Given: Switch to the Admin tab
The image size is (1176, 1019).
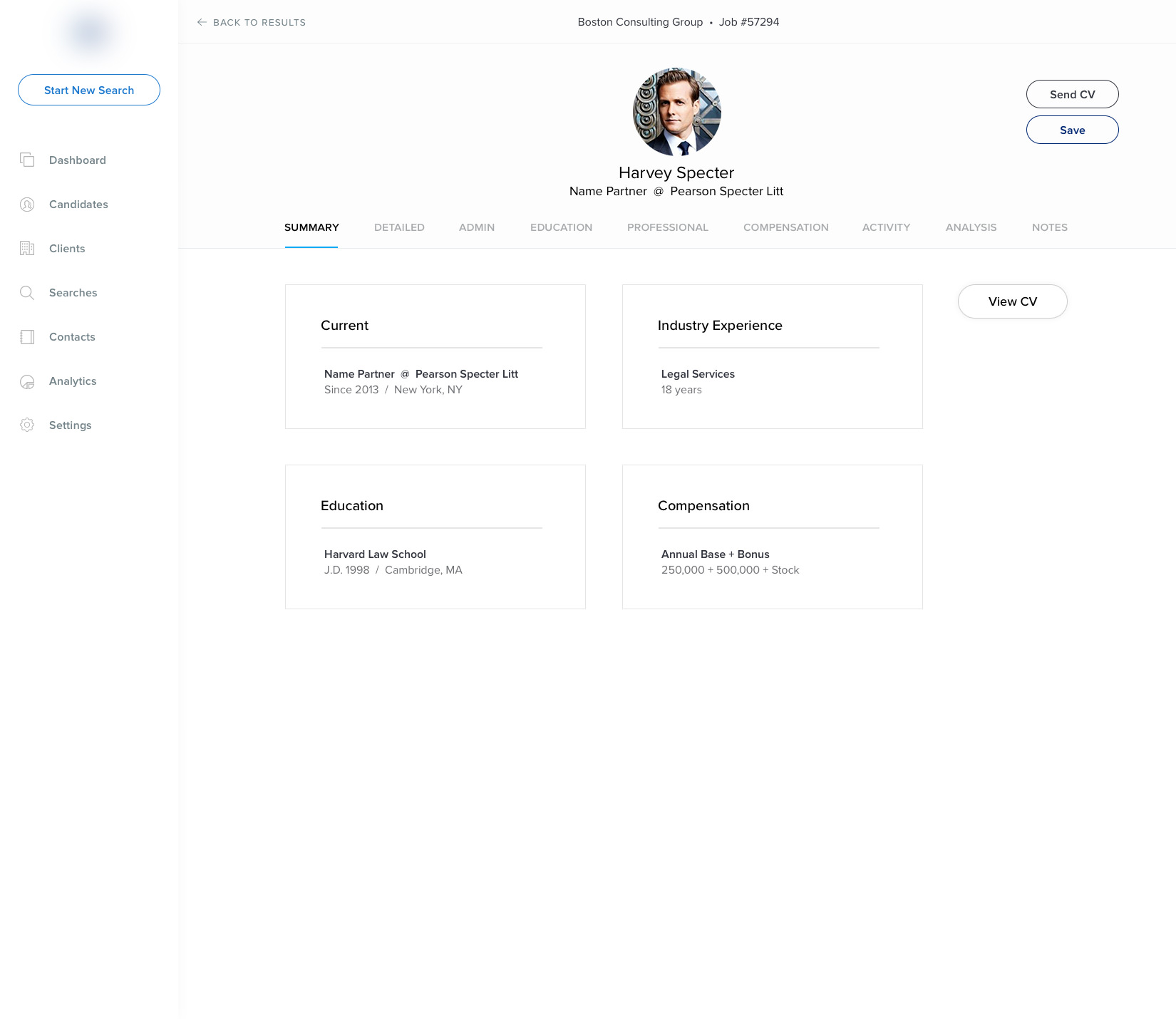Looking at the screenshot, I should point(477,227).
